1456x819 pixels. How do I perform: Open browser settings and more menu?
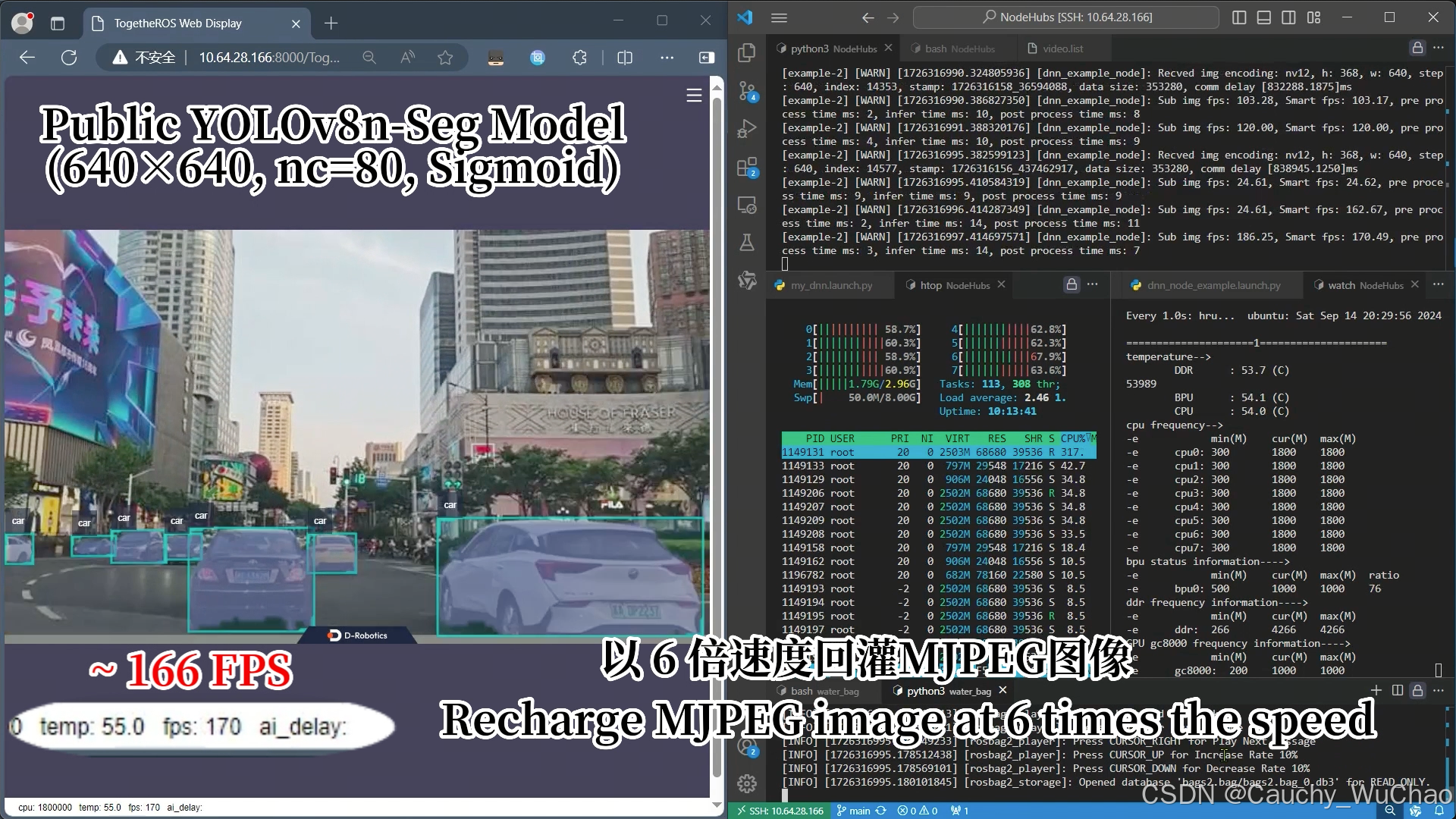tap(667, 58)
